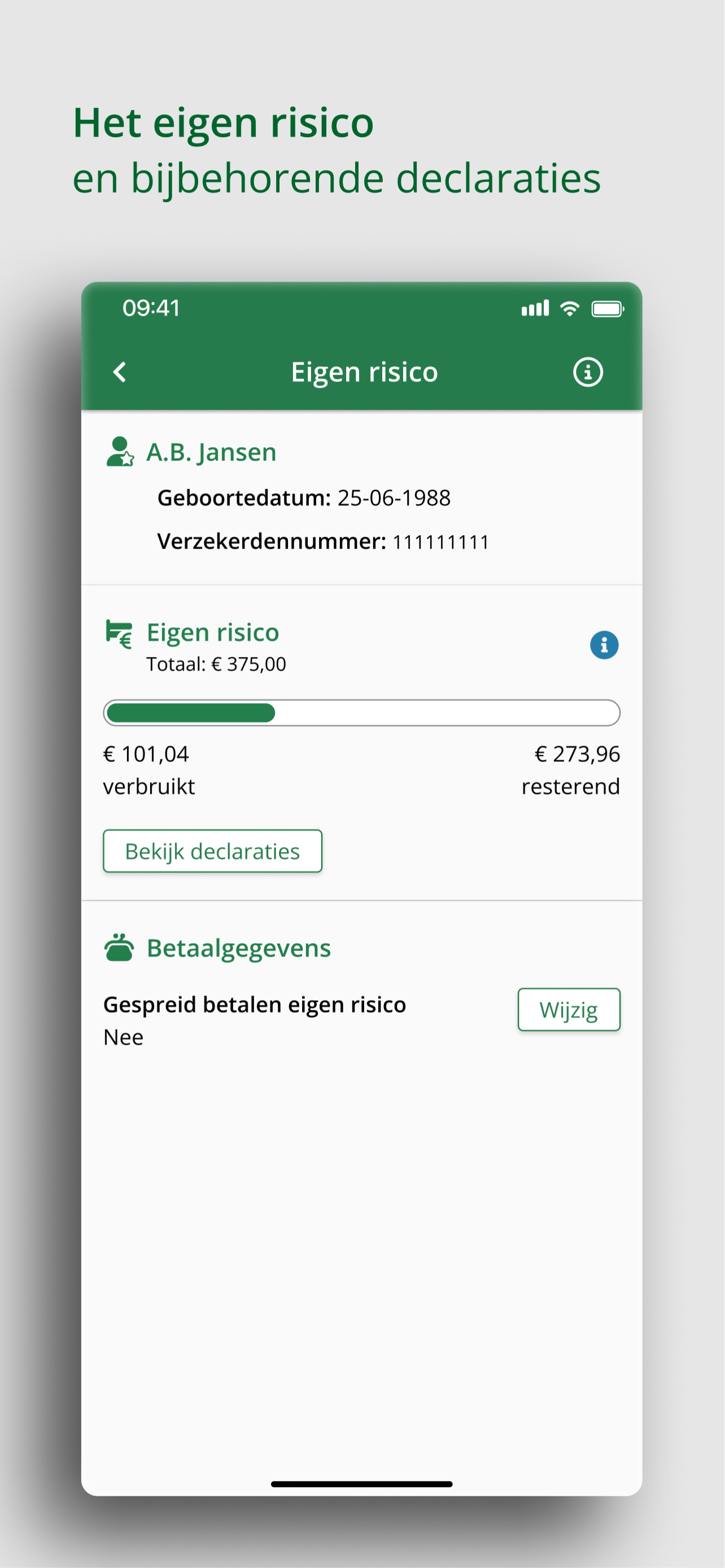The width and height of the screenshot is (725, 1568).
Task: Open the info icon in header
Action: tap(587, 372)
